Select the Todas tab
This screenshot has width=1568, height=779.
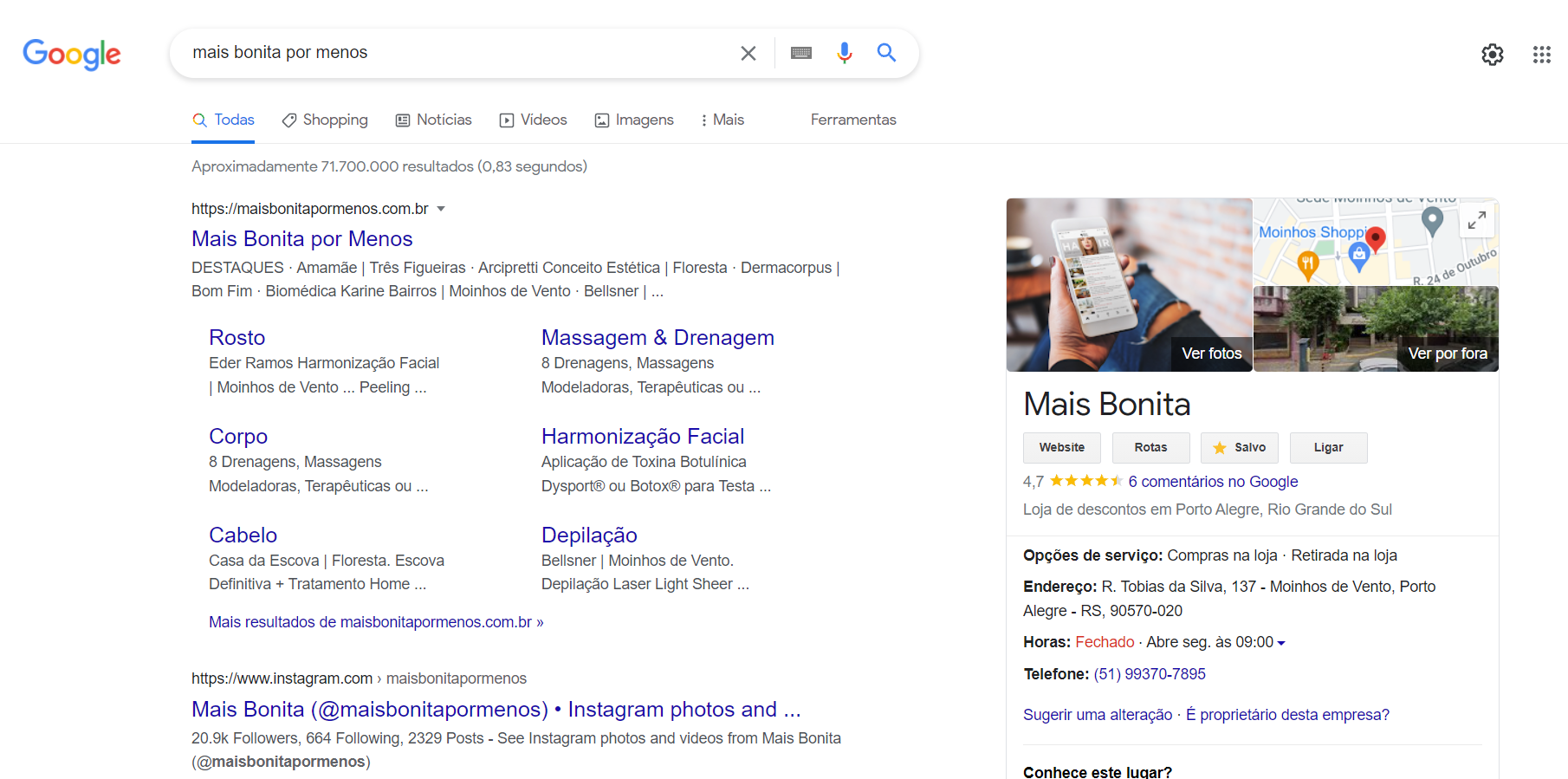click(x=224, y=120)
